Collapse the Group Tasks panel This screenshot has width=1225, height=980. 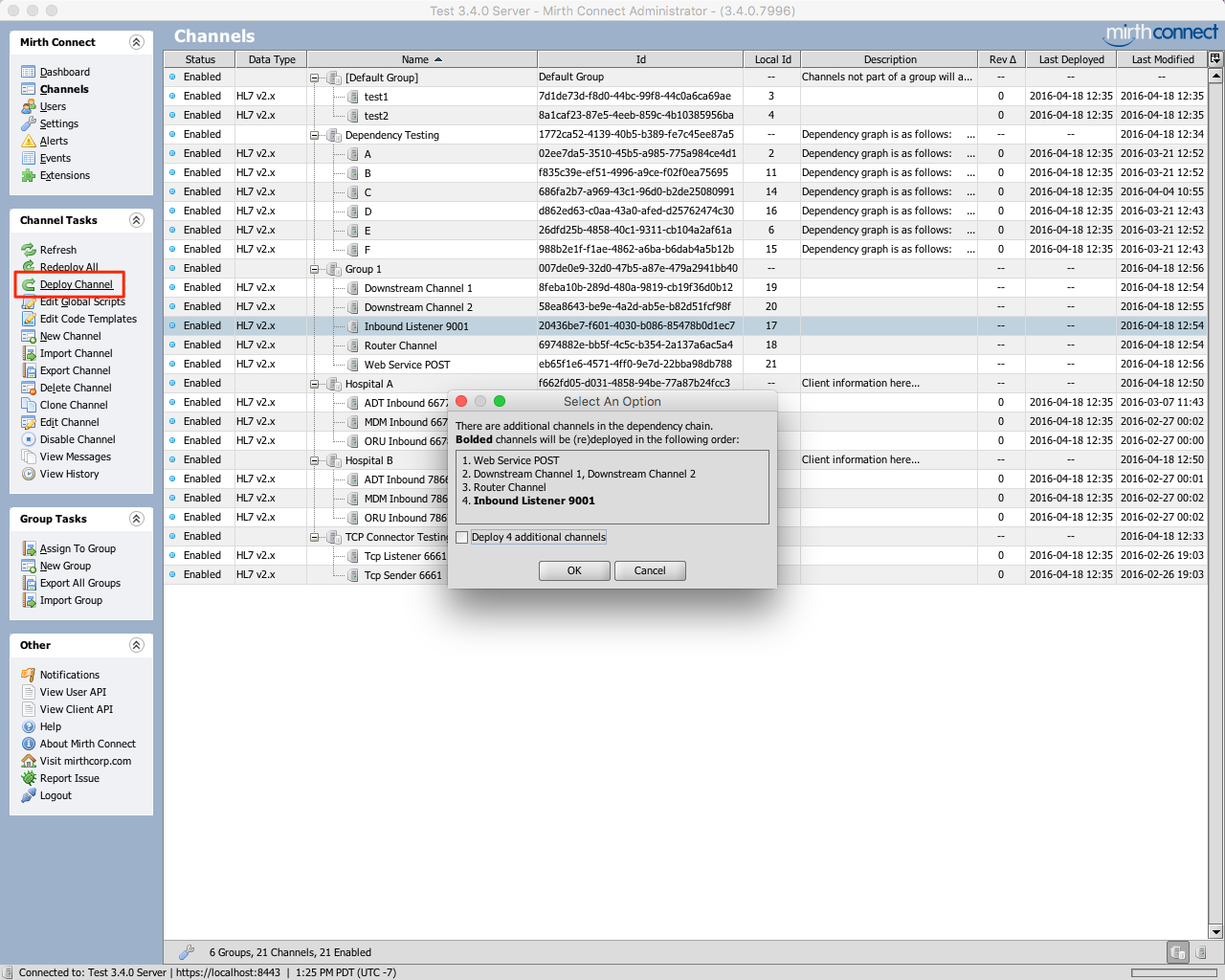pyautogui.click(x=136, y=519)
